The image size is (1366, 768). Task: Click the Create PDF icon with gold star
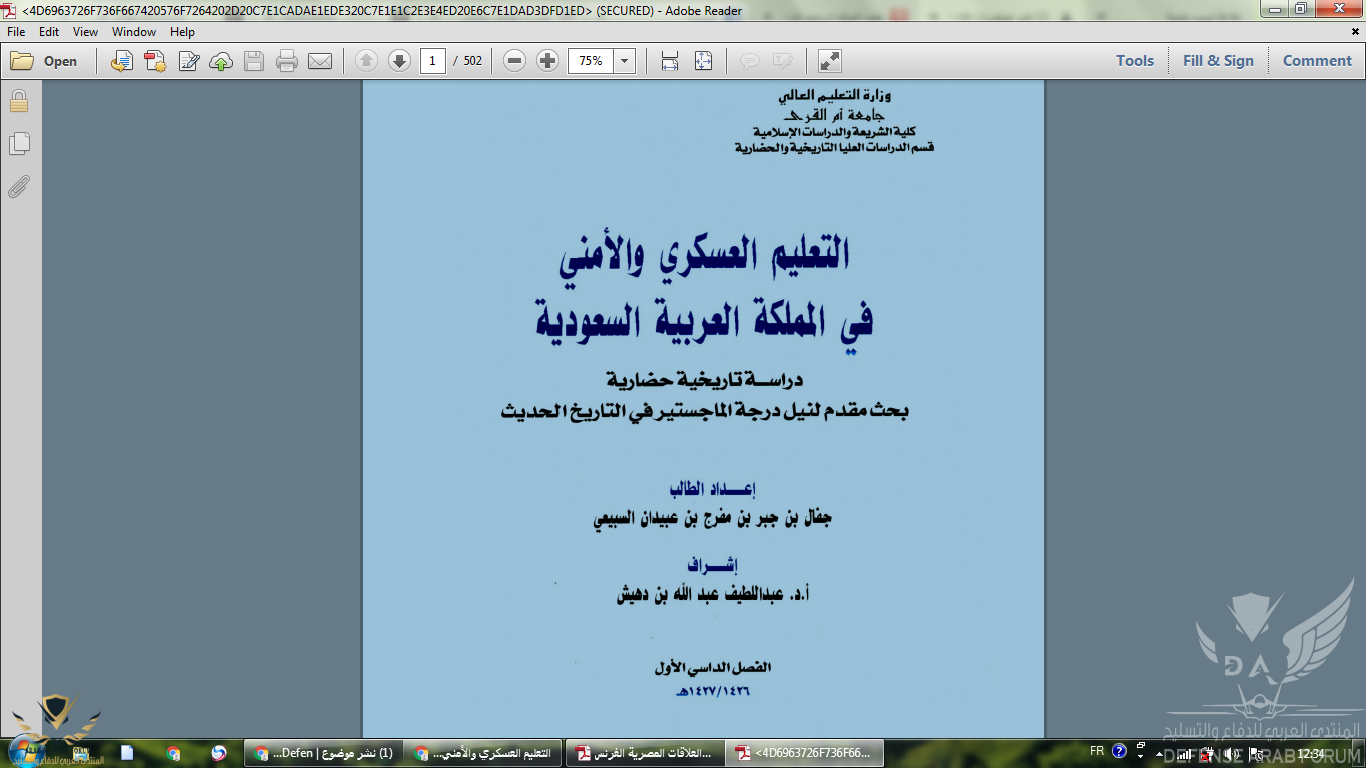(x=155, y=61)
